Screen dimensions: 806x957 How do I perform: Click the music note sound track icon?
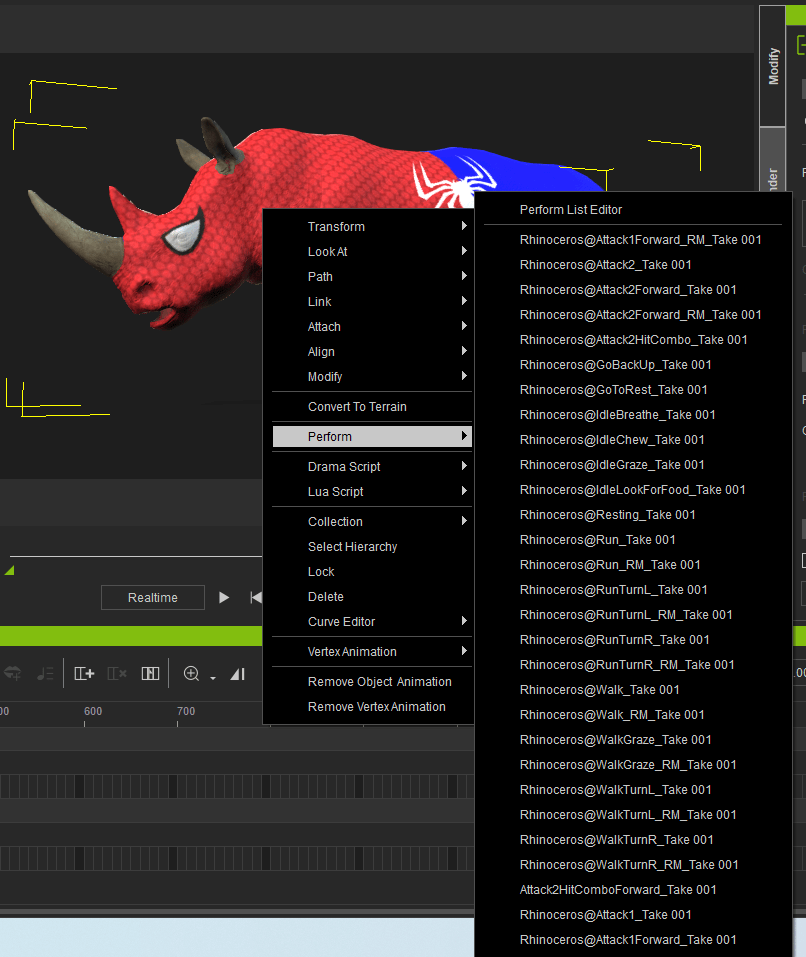click(45, 674)
